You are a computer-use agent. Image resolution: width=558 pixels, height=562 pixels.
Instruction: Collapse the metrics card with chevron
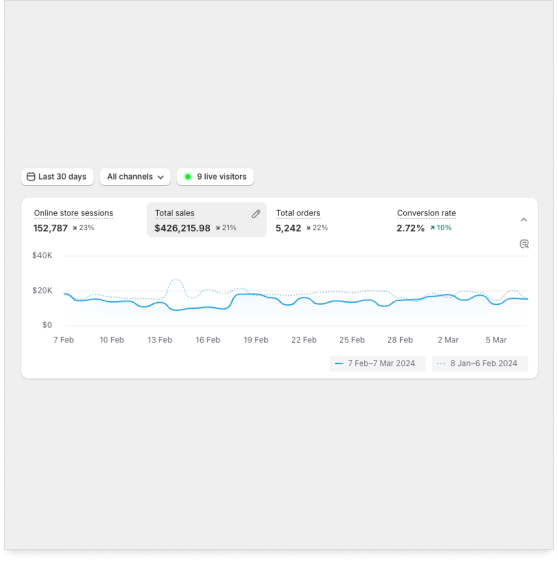[524, 220]
